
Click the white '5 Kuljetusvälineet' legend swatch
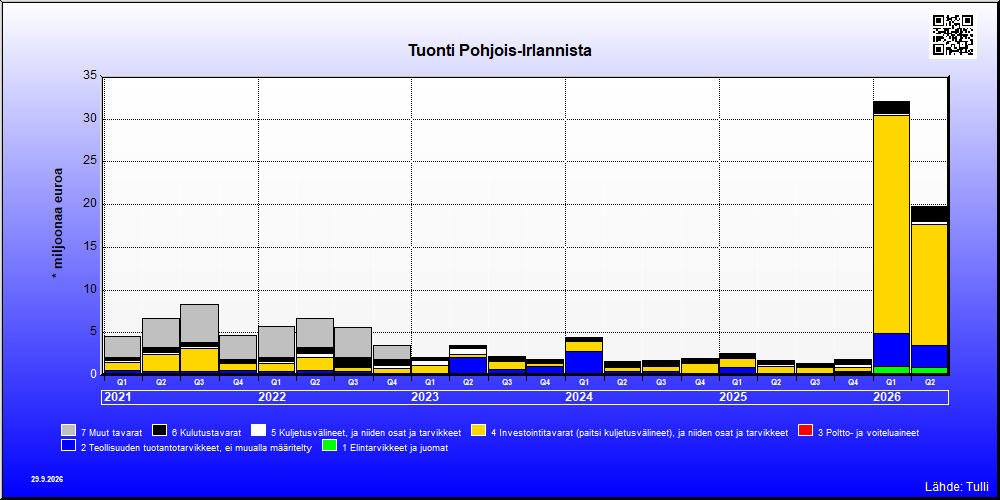click(x=258, y=432)
